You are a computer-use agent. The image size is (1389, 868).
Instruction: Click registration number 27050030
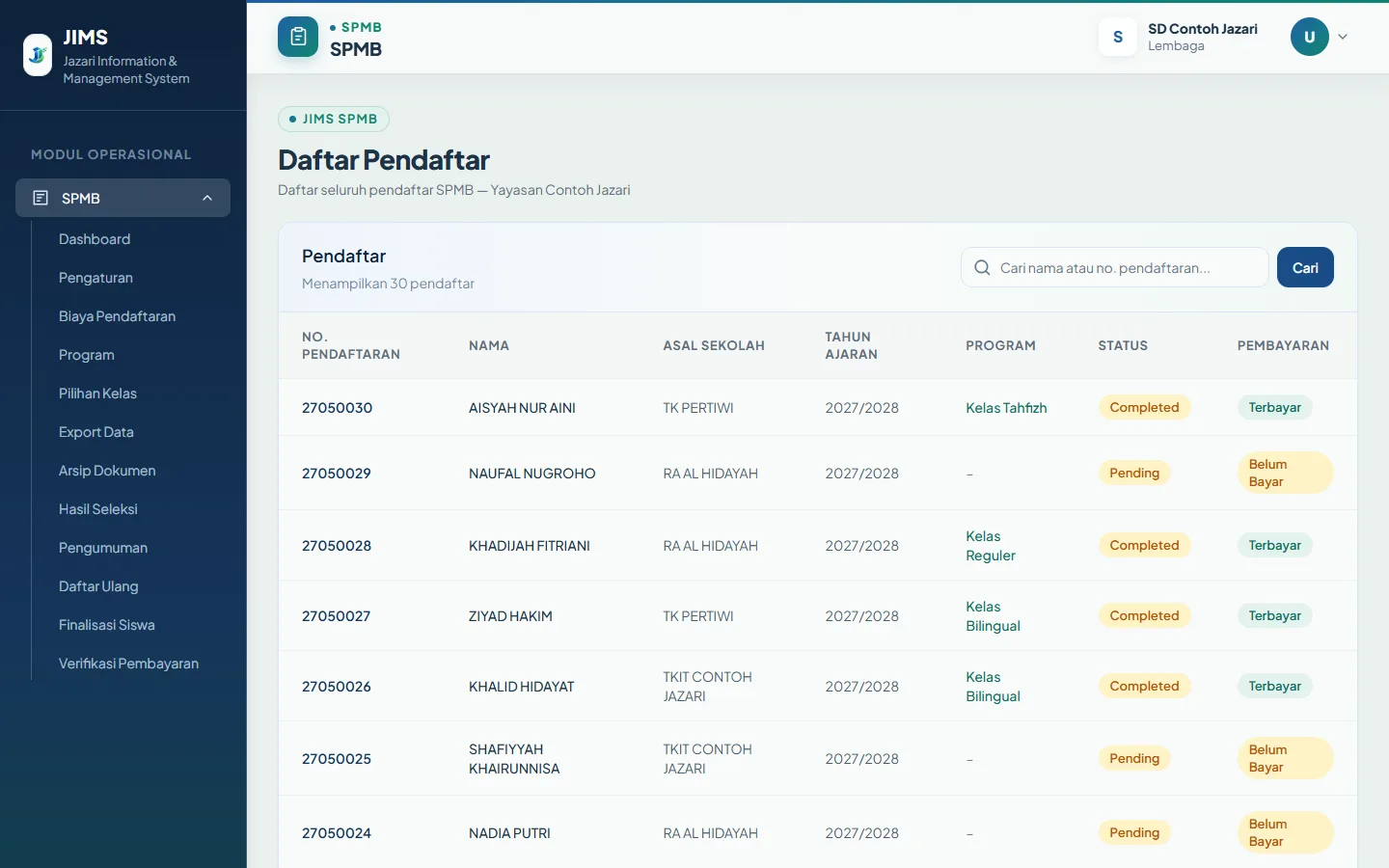[x=337, y=408]
